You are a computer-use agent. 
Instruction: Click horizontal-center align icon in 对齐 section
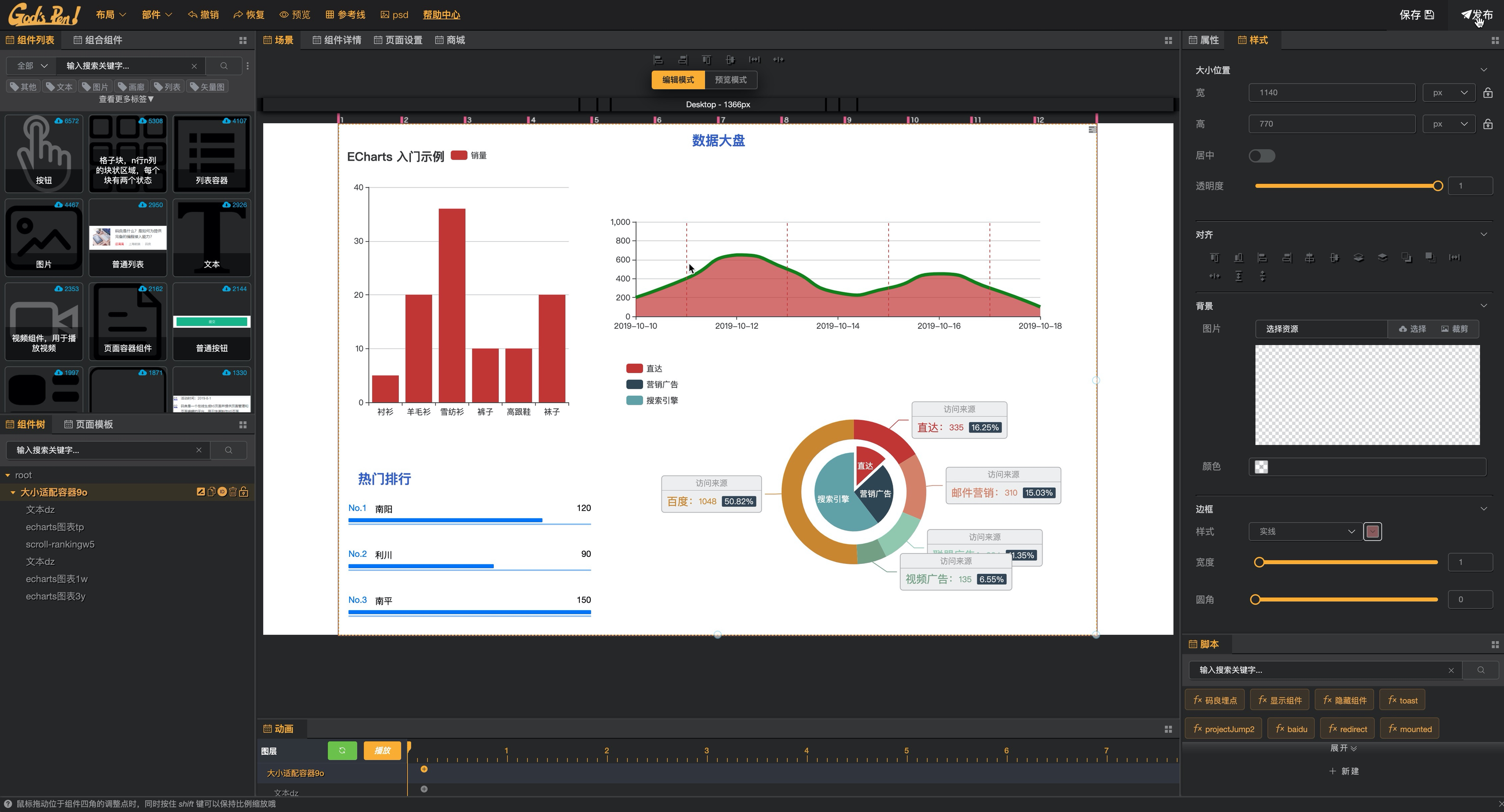[1310, 258]
